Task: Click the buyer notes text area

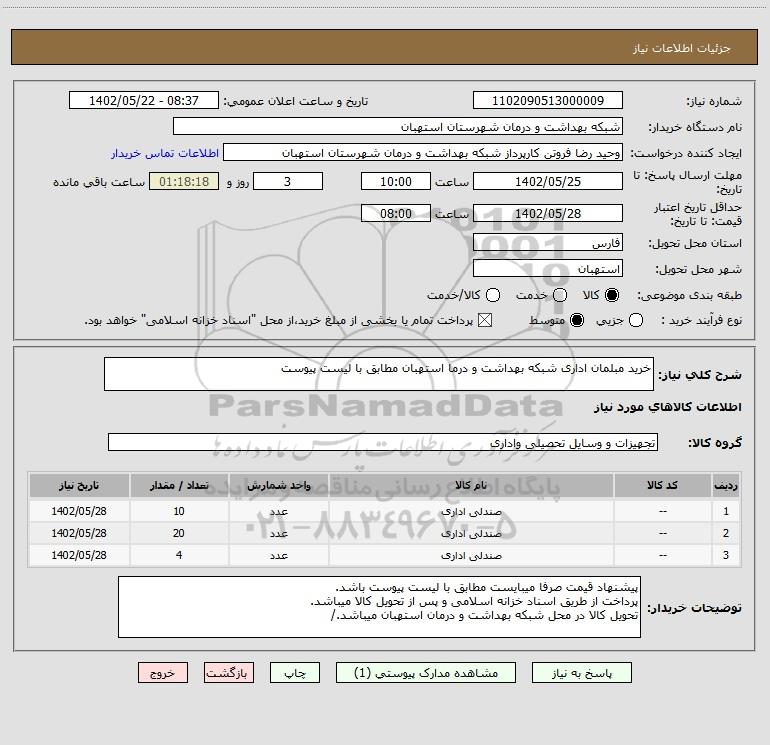Action: click(x=379, y=607)
